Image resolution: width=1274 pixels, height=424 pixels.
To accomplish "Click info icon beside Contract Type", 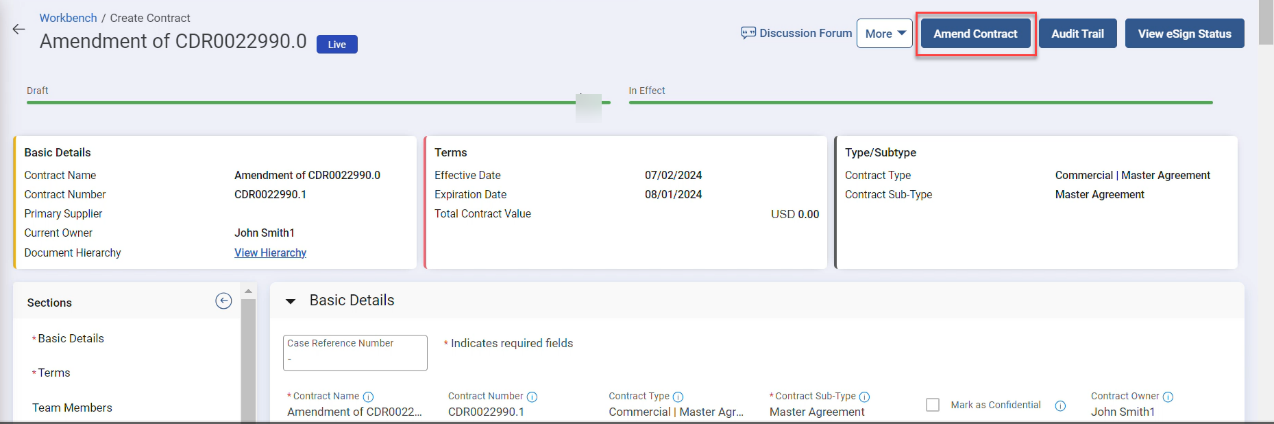I will tap(678, 397).
